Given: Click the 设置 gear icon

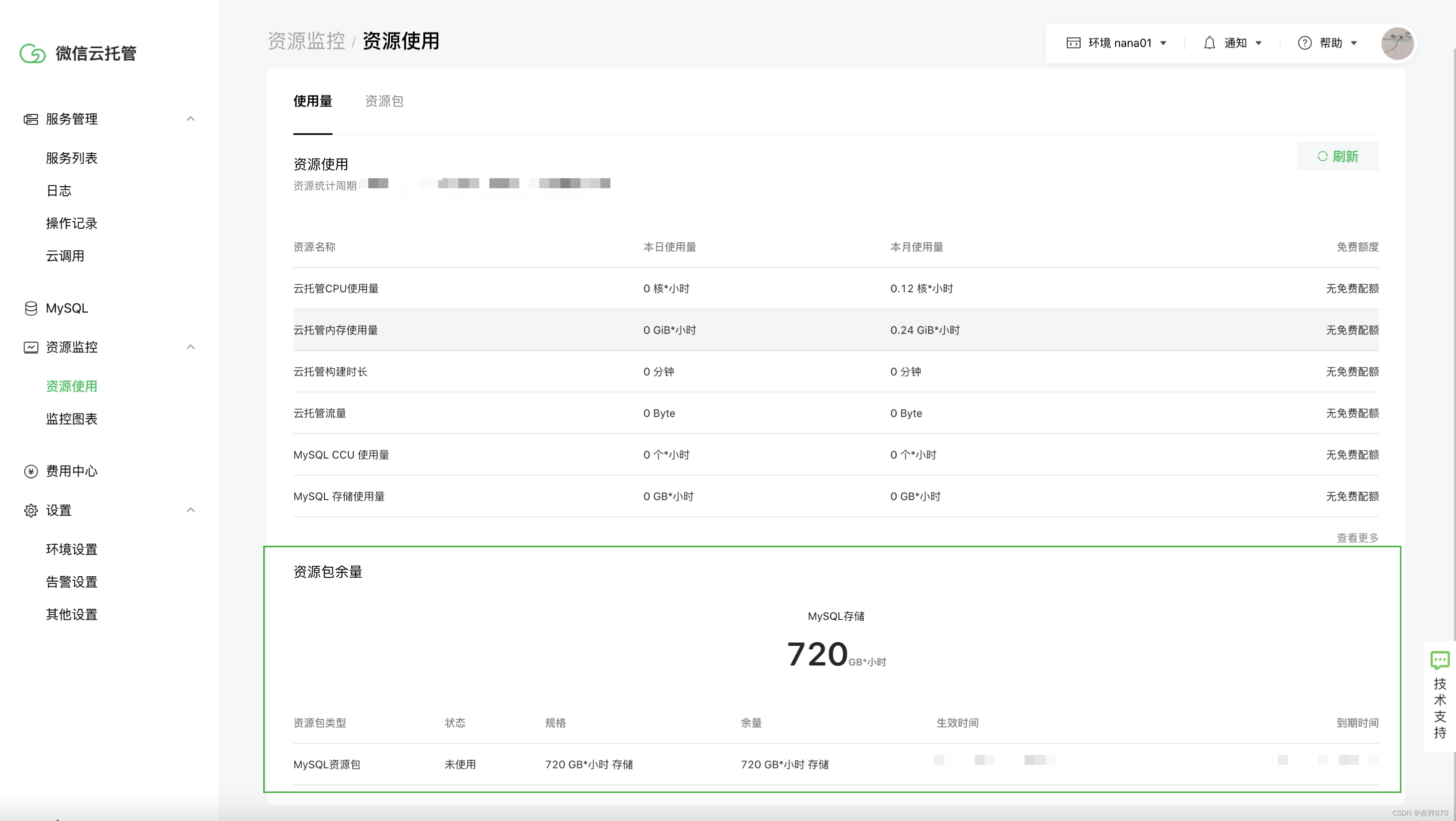Looking at the screenshot, I should click(31, 511).
